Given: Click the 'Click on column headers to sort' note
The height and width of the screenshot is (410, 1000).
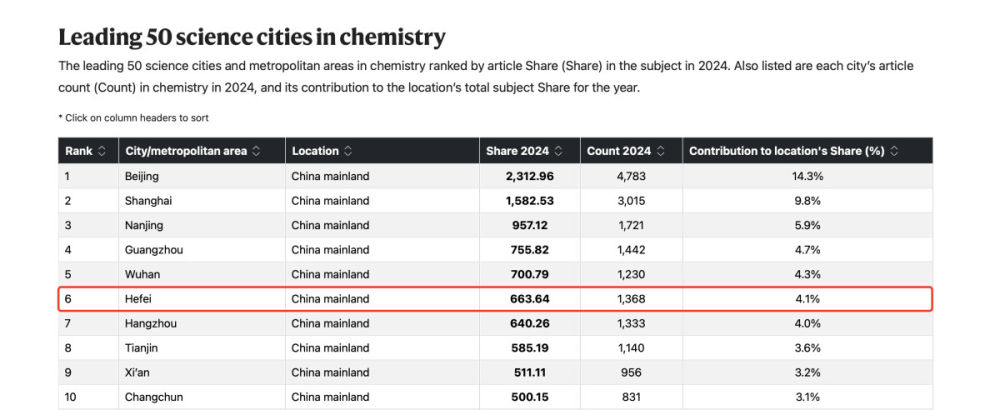Looking at the screenshot, I should pos(133,117).
